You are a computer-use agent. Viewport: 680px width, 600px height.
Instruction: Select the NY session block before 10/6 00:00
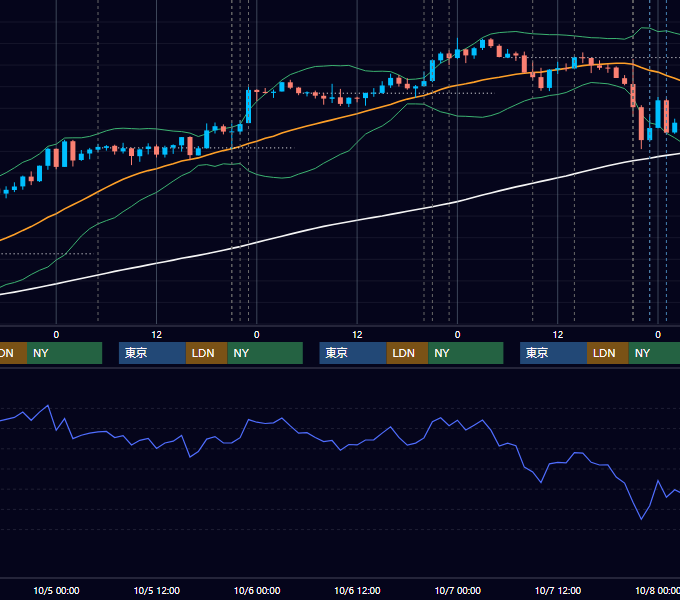pos(265,353)
